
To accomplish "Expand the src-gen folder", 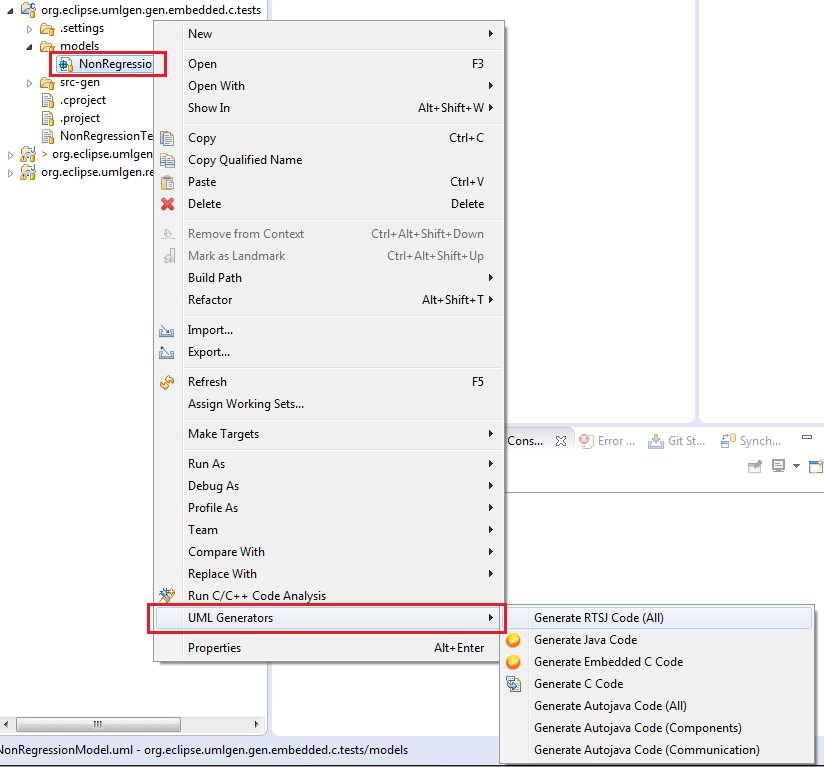I will [29, 82].
